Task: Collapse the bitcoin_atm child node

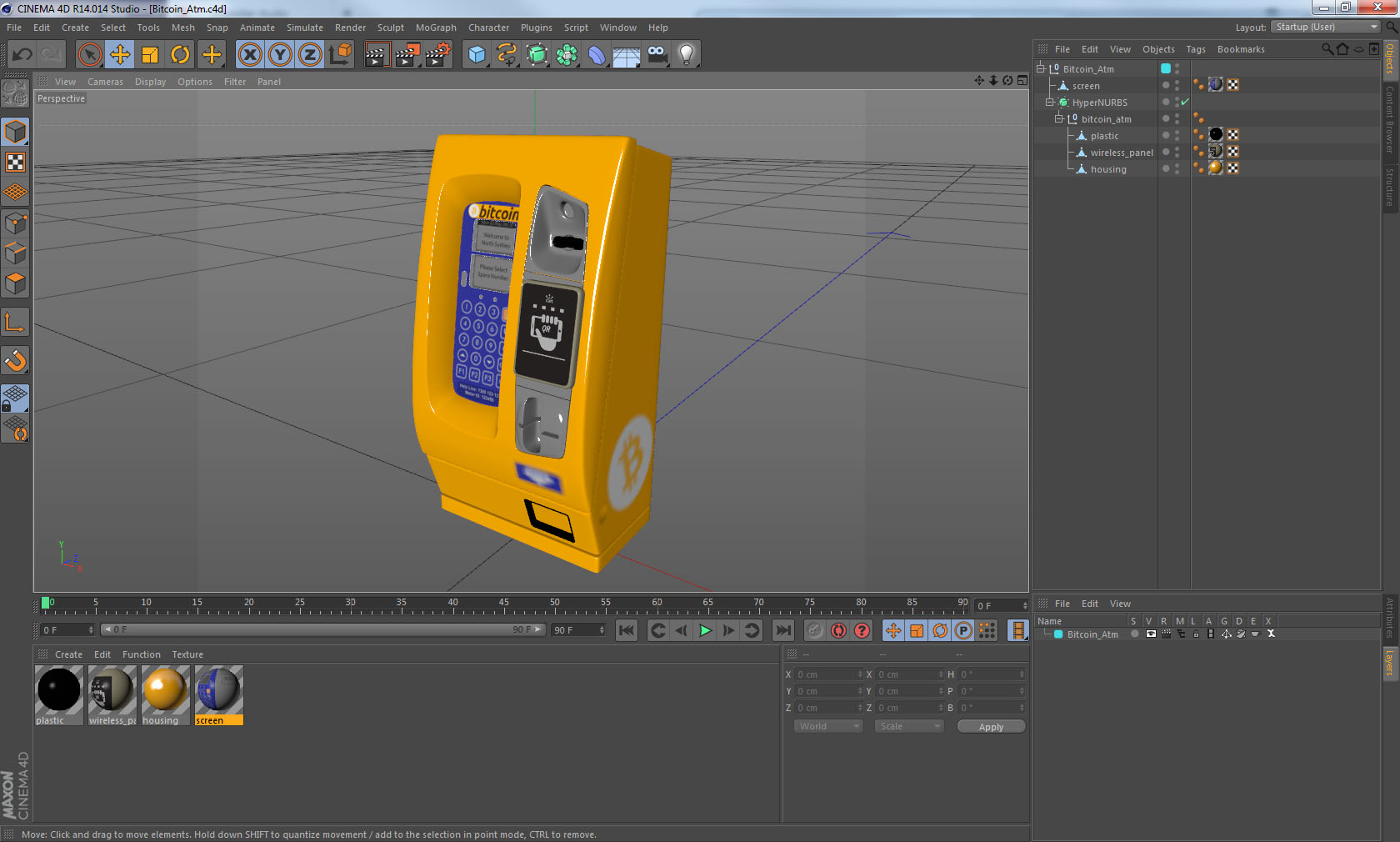Action: point(1059,118)
